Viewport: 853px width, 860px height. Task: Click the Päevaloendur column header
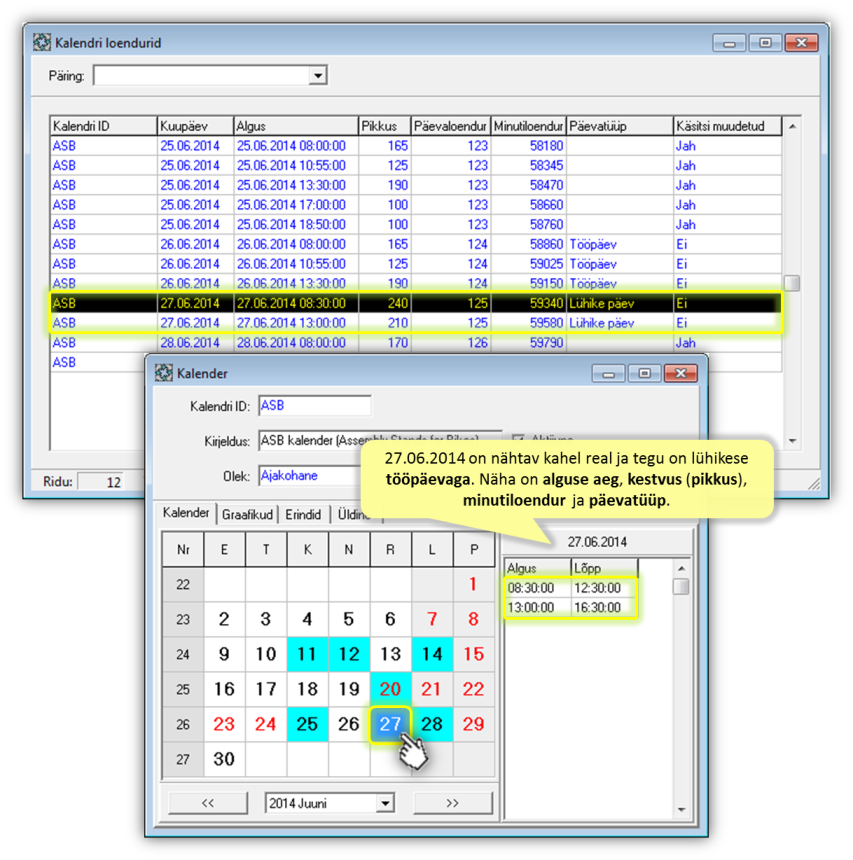450,126
